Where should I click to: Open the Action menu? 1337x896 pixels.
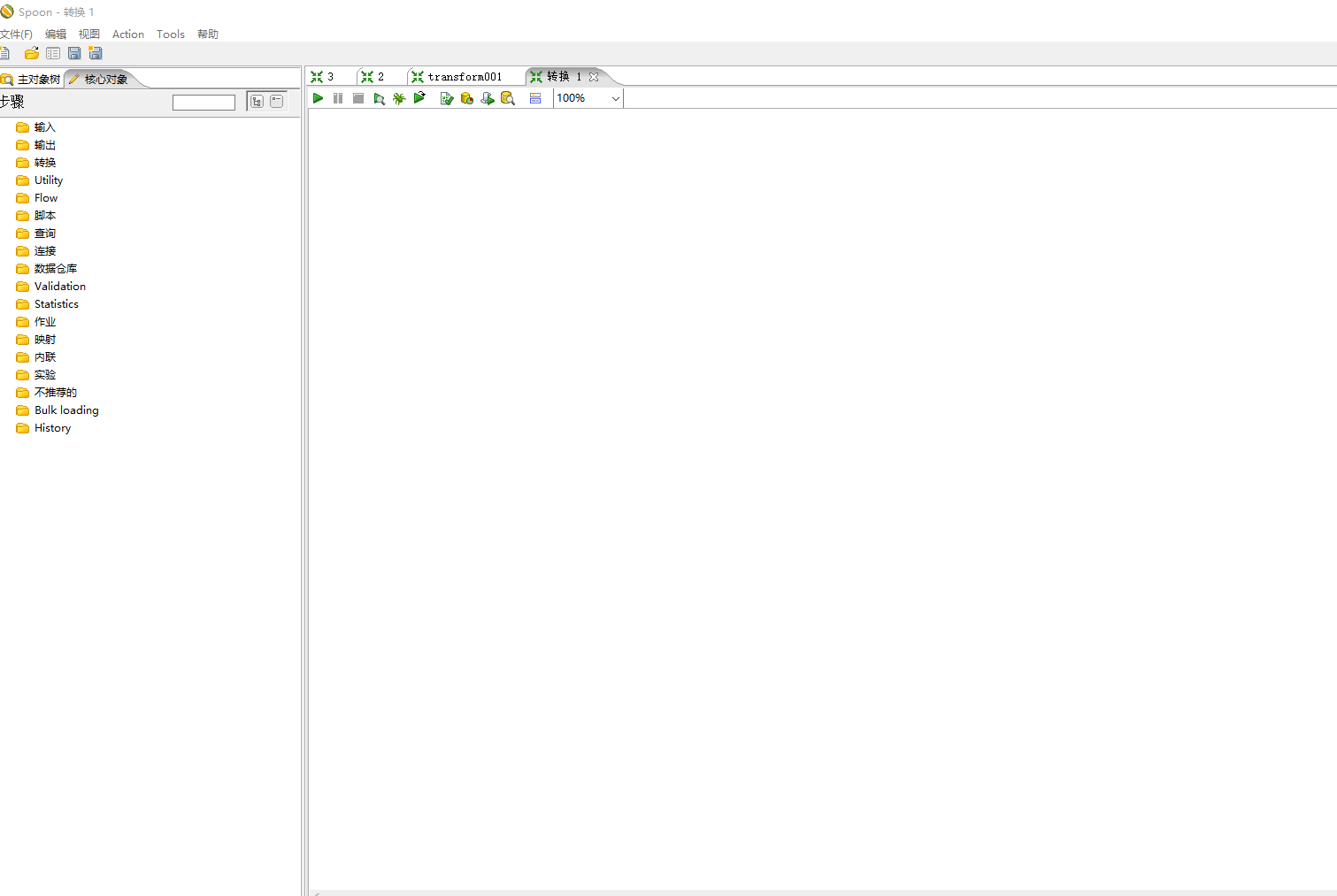128,34
